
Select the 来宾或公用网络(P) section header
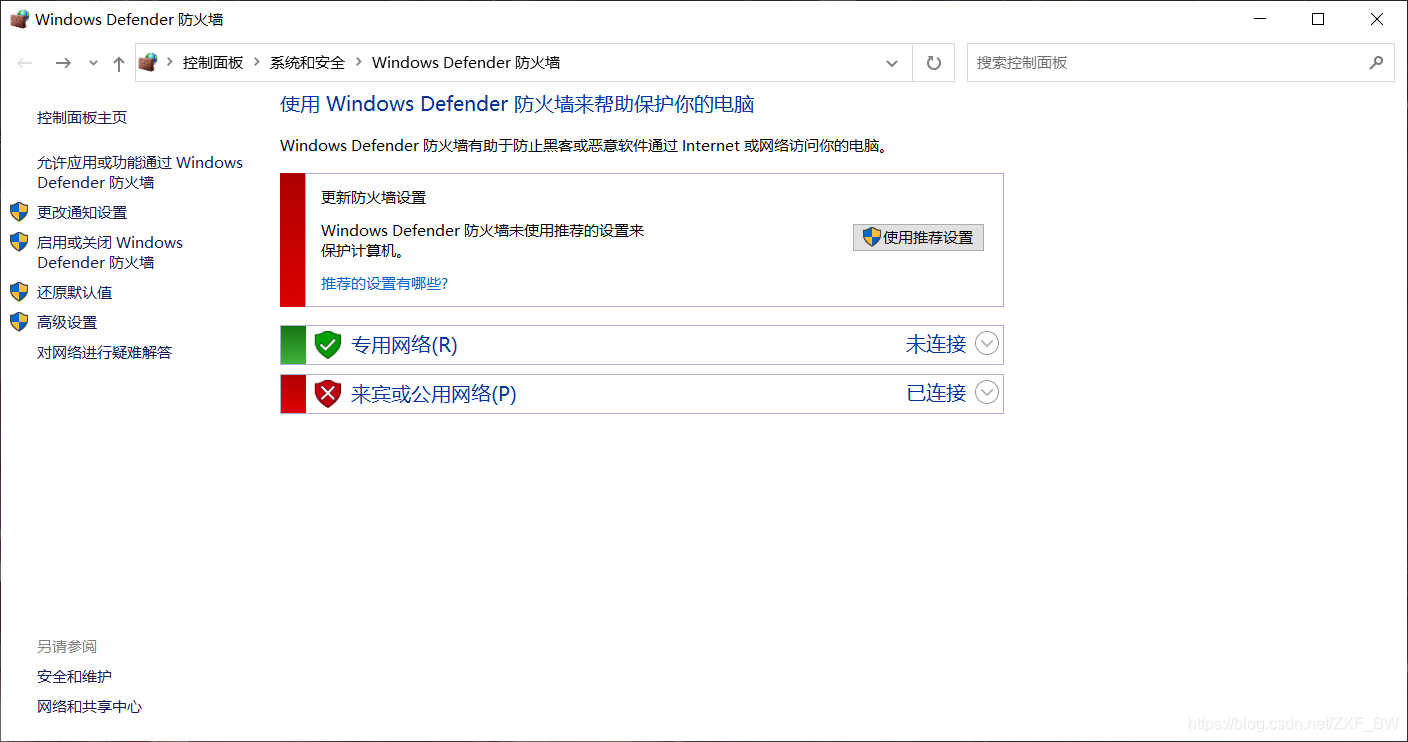point(434,394)
